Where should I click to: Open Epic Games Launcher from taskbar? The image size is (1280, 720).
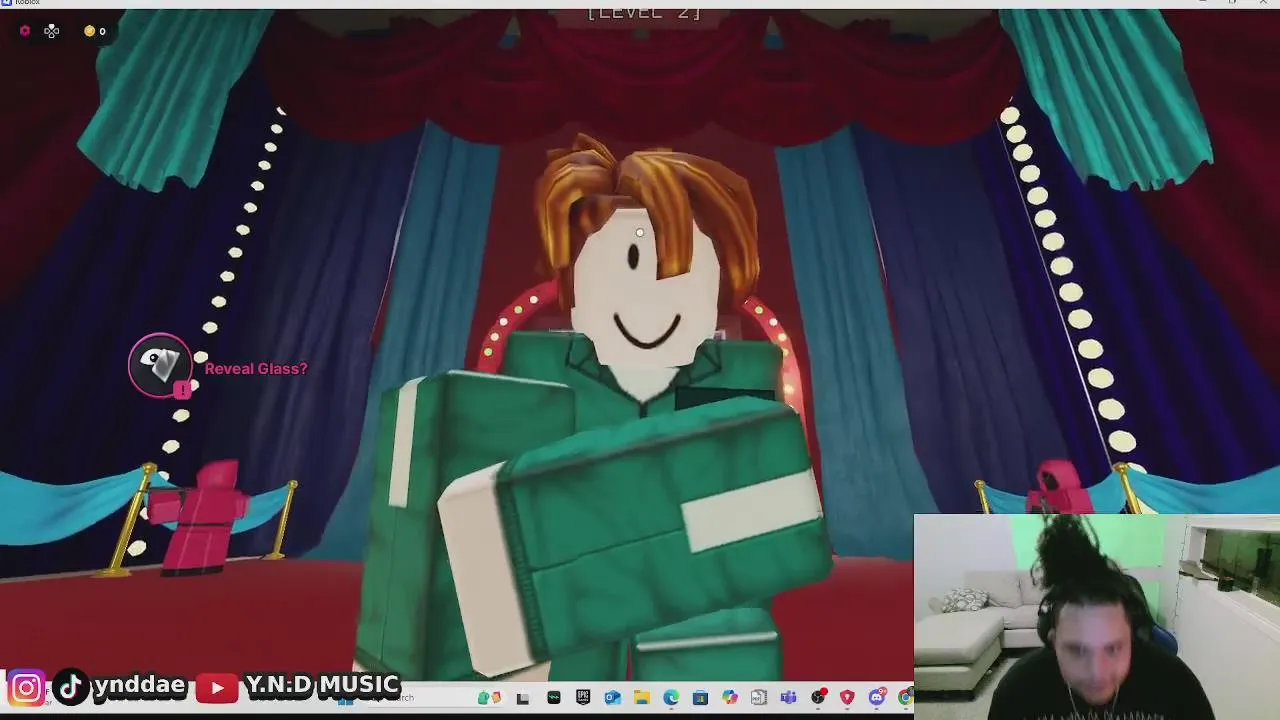(583, 697)
